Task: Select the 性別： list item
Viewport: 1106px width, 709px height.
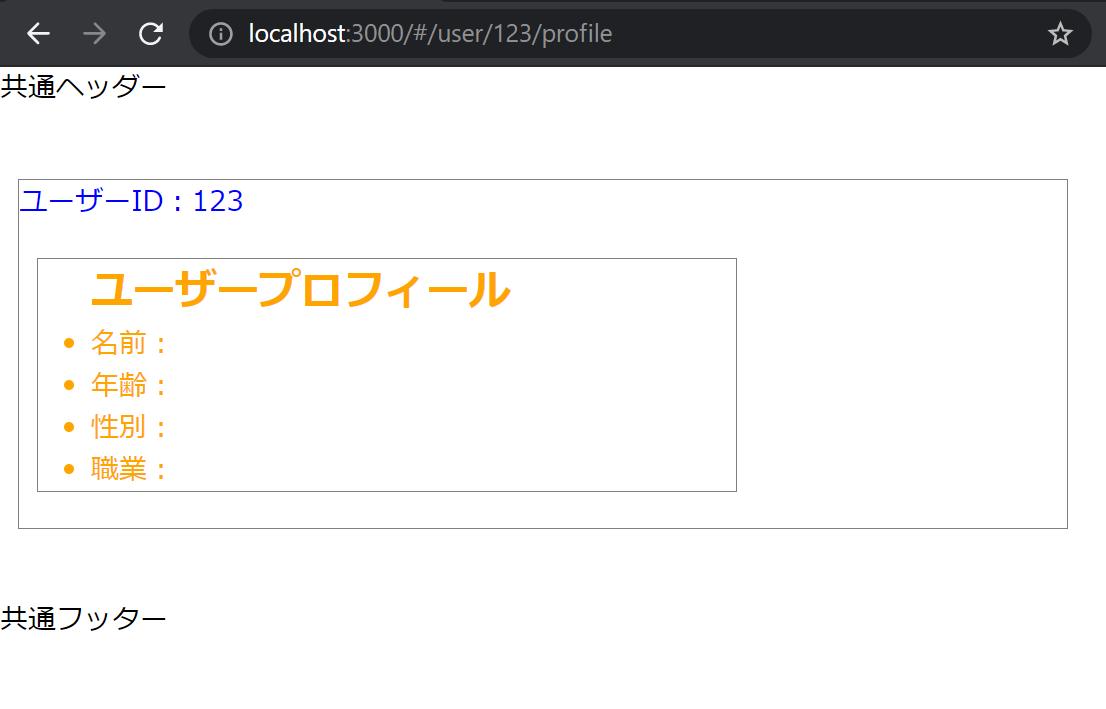Action: pyautogui.click(x=129, y=427)
